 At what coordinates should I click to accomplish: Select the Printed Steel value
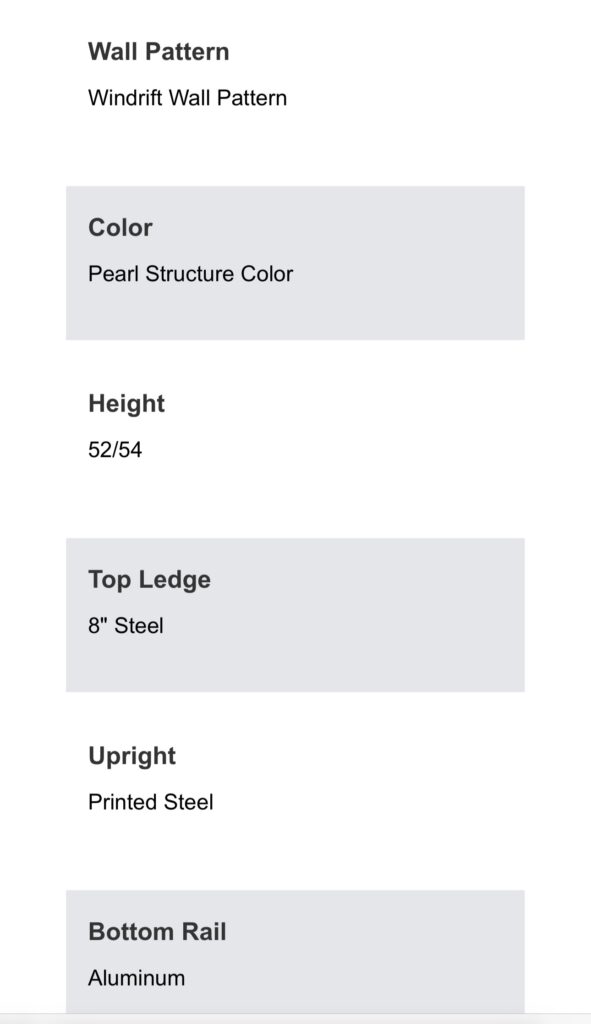151,802
